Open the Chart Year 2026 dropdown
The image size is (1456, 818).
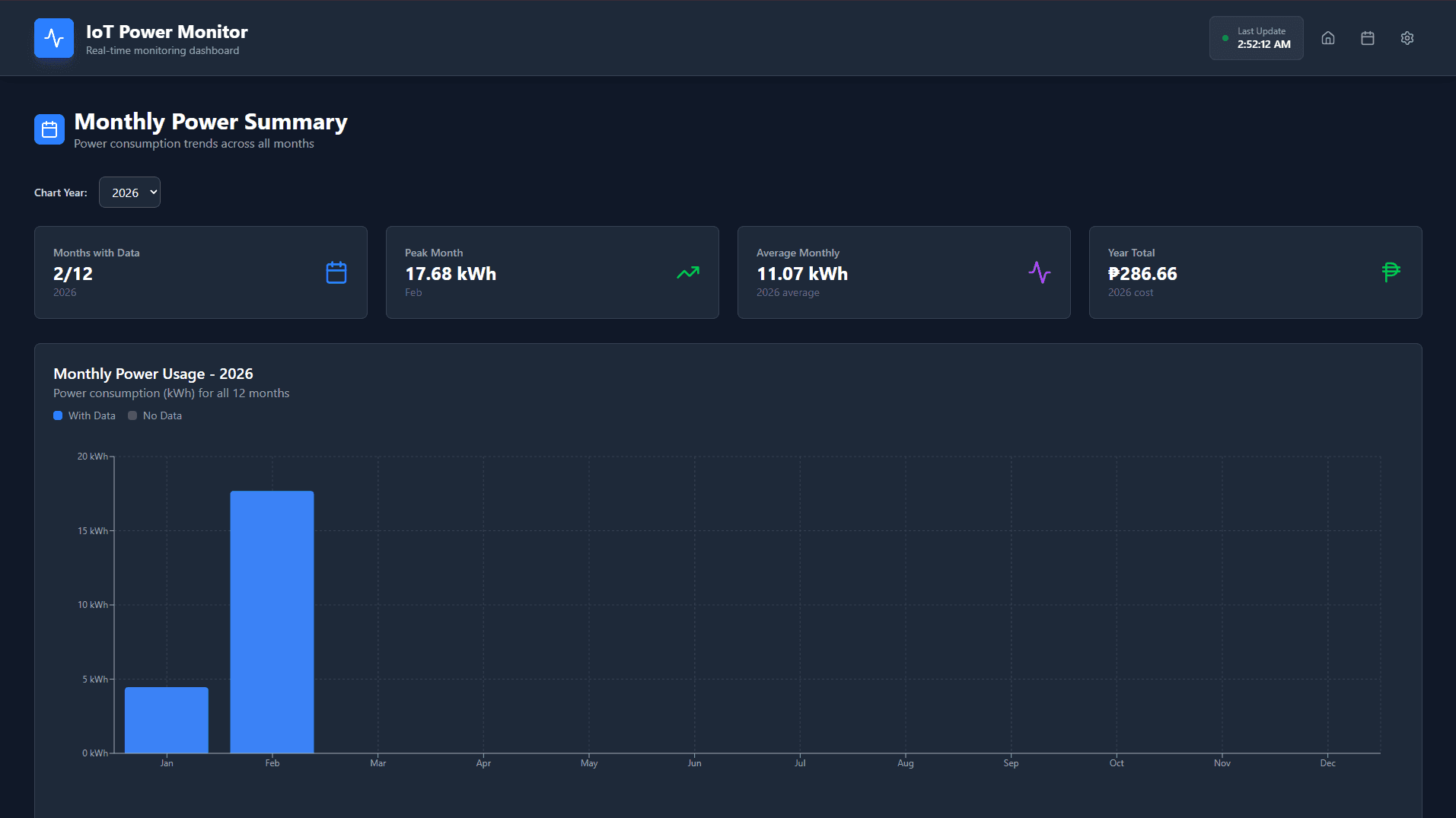(129, 193)
